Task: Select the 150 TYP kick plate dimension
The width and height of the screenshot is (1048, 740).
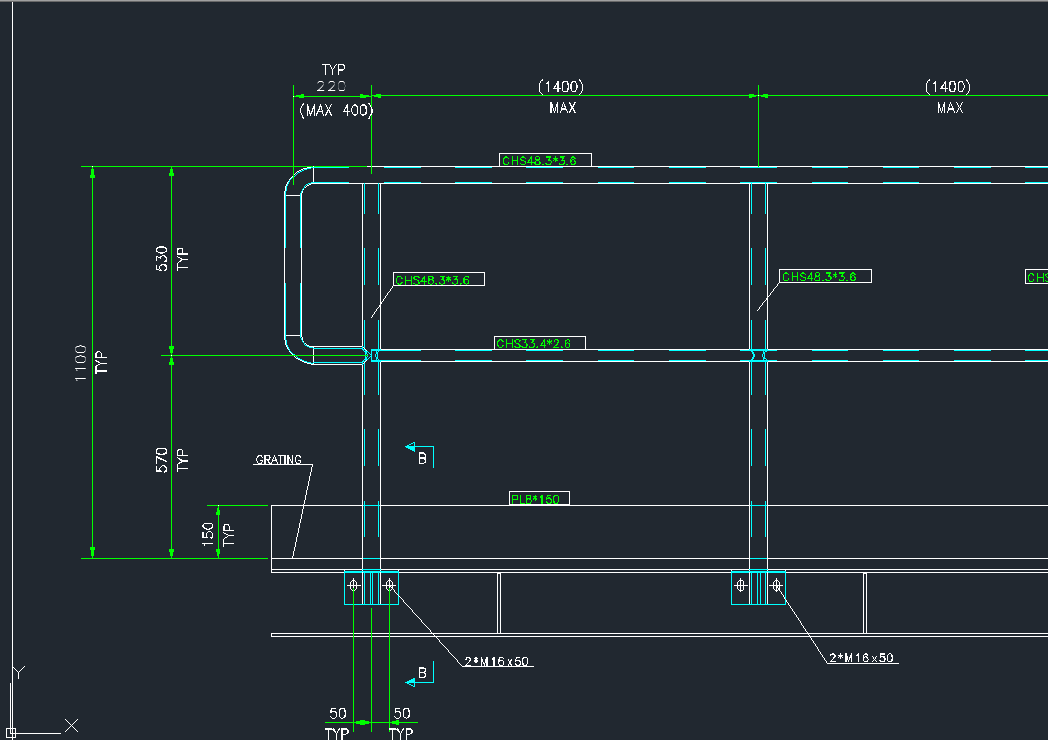Action: tap(218, 532)
